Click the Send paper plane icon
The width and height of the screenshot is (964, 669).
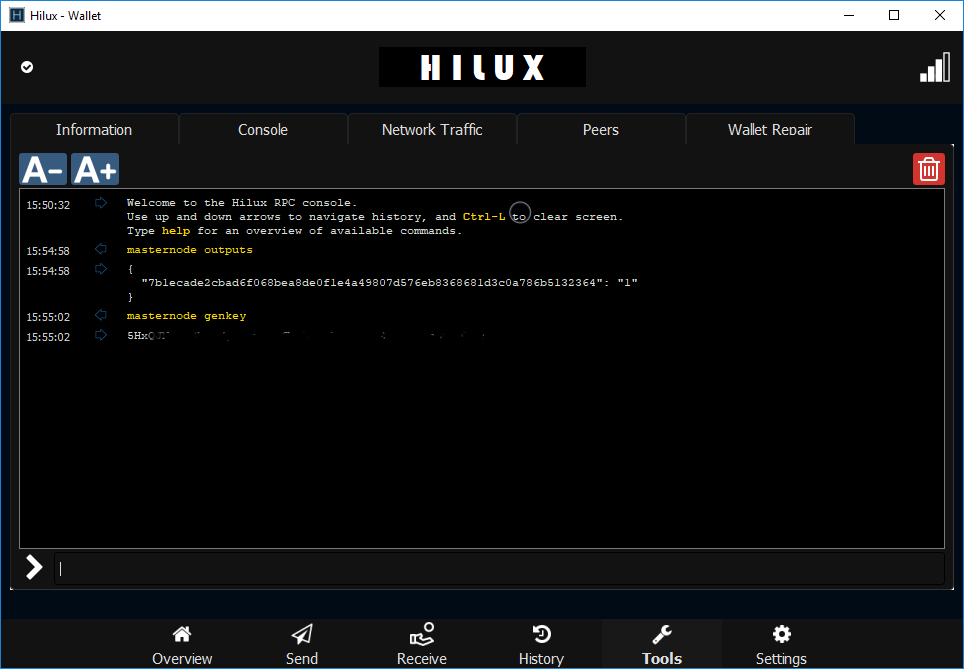[302, 633]
